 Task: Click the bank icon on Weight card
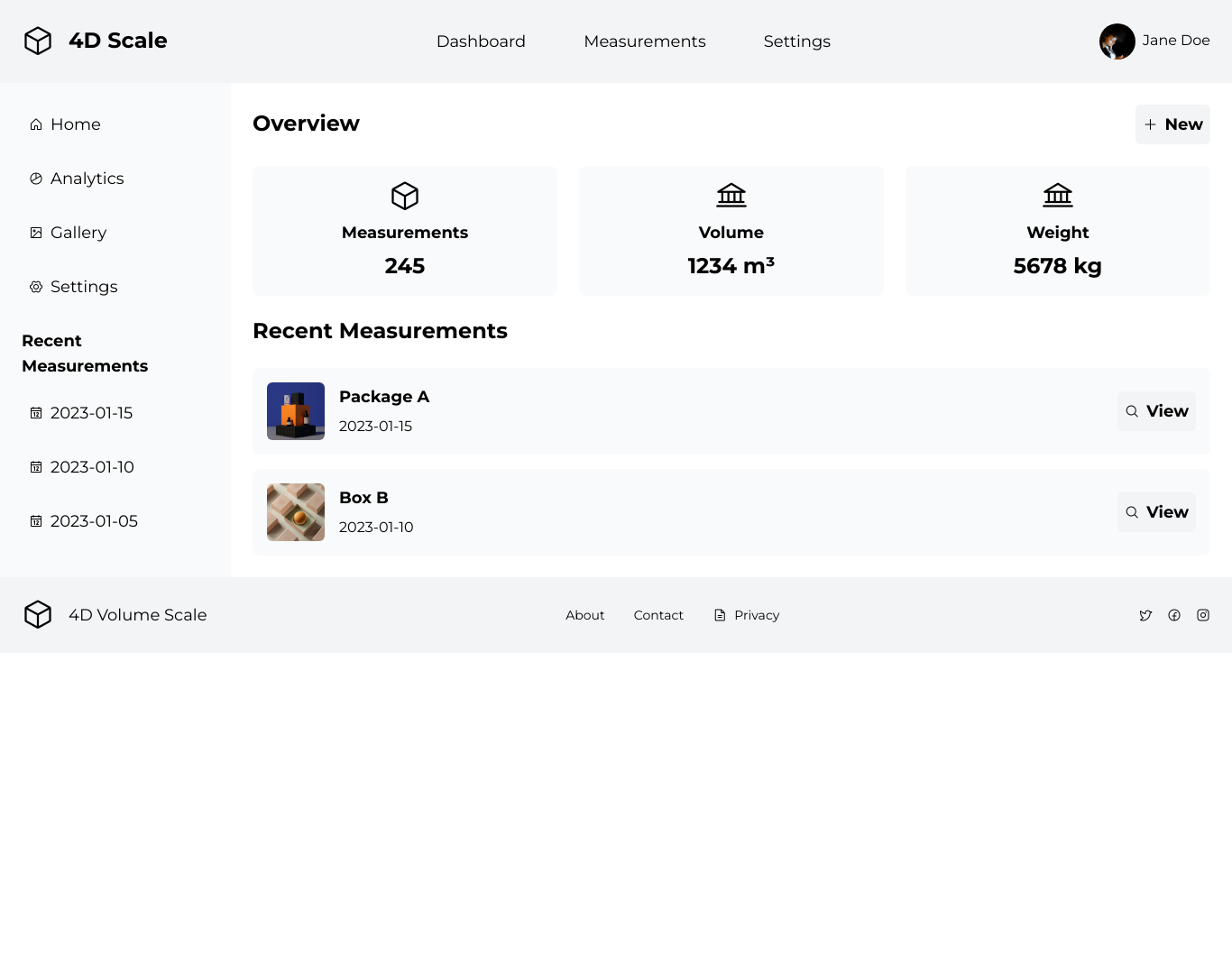pyautogui.click(x=1058, y=195)
